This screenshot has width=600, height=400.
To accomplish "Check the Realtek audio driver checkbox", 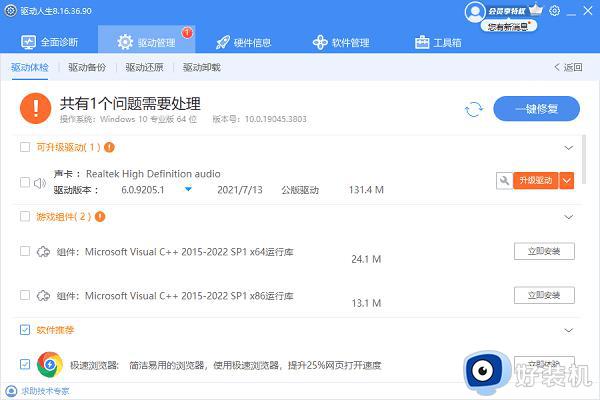I will point(25,182).
